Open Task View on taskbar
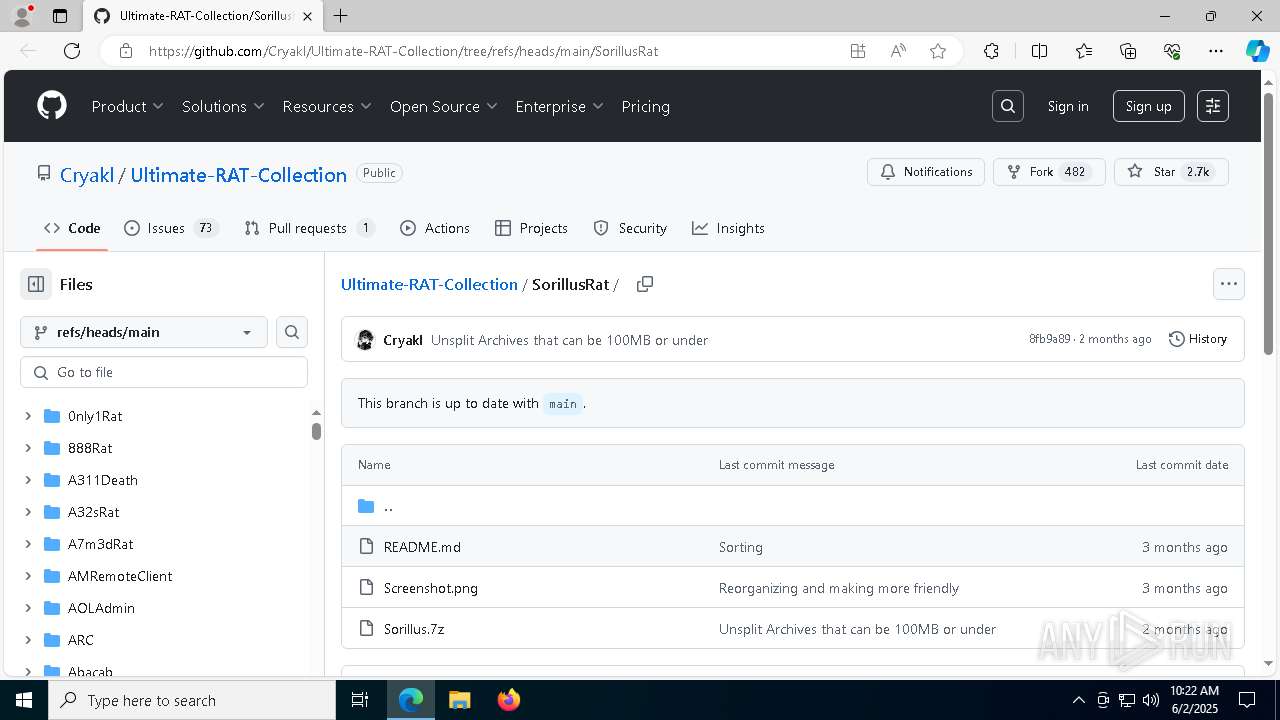The image size is (1280, 720). (360, 700)
